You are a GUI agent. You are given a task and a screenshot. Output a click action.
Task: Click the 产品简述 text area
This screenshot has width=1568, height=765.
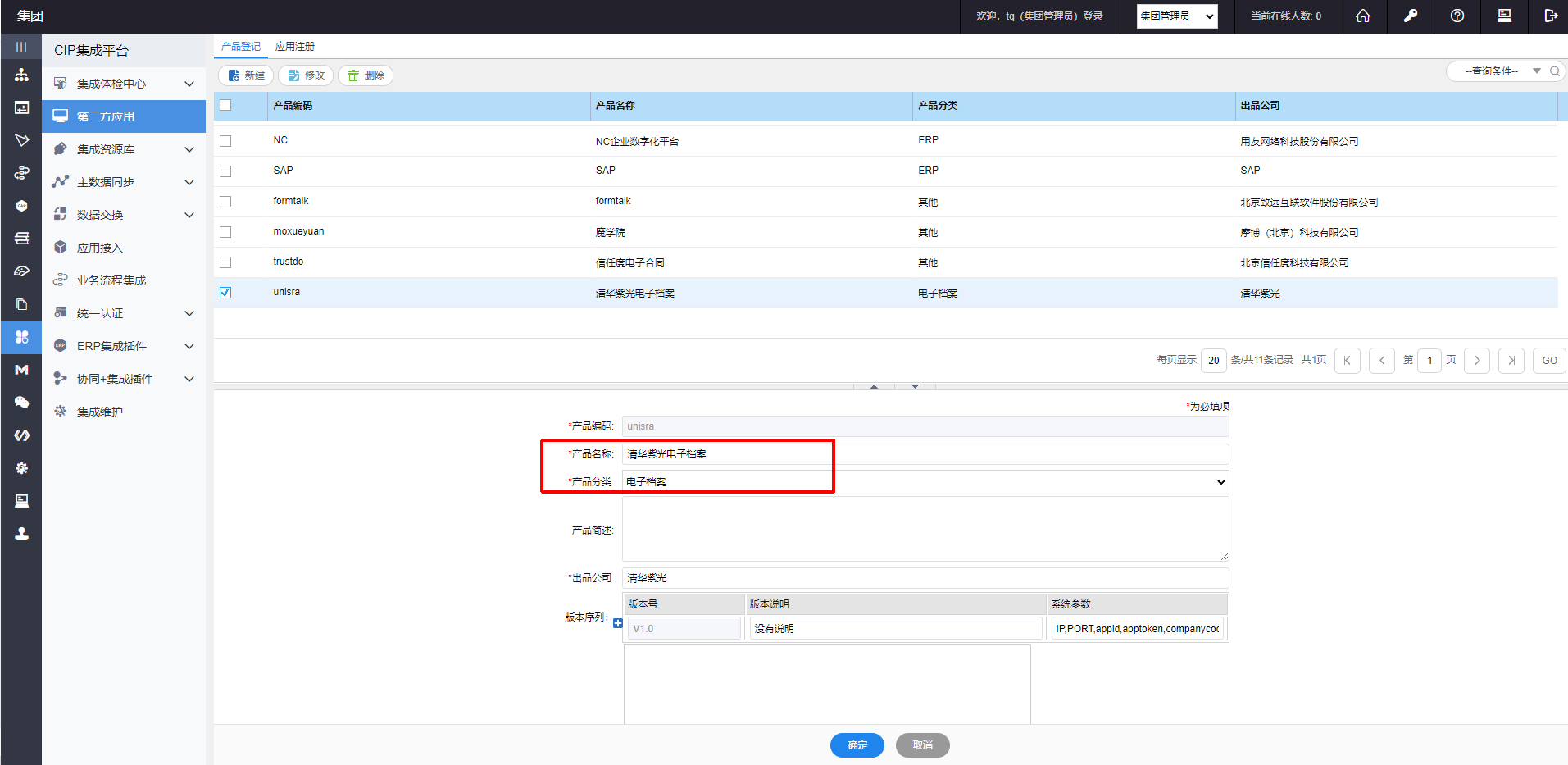pyautogui.click(x=925, y=530)
